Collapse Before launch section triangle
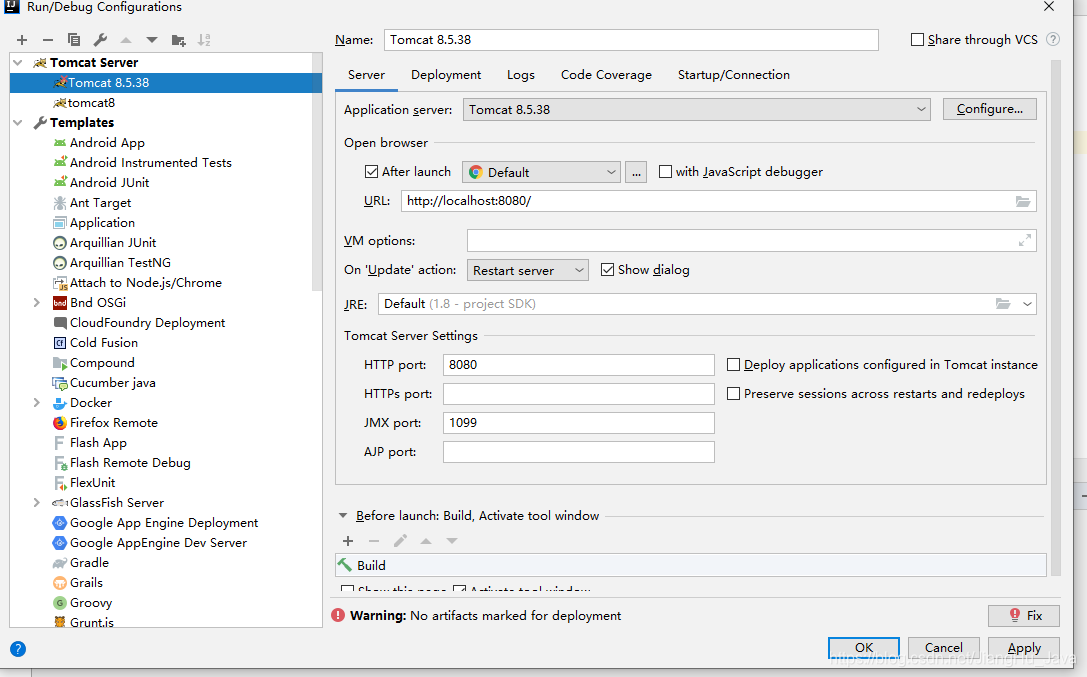 click(342, 516)
